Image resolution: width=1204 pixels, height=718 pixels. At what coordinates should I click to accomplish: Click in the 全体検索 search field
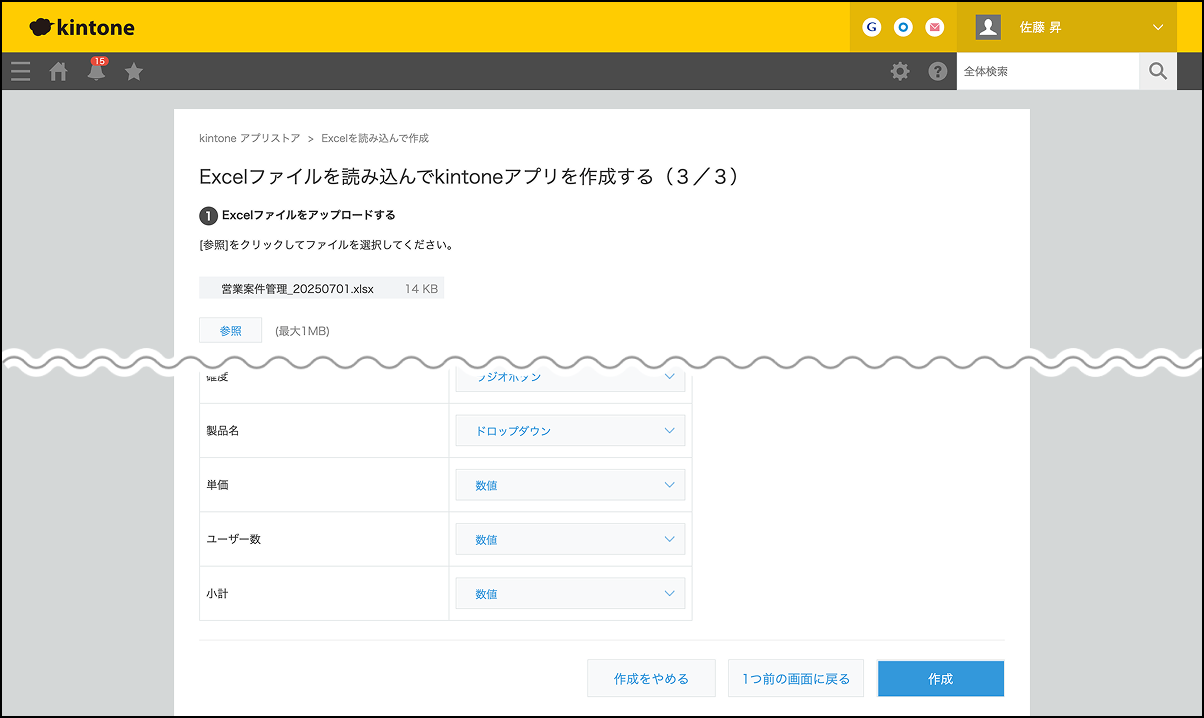pyautogui.click(x=1046, y=71)
